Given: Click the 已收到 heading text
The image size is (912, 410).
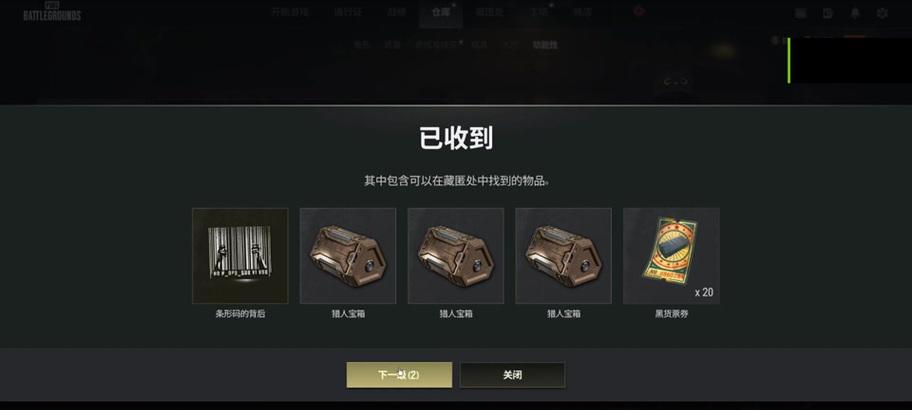Looking at the screenshot, I should pyautogui.click(x=456, y=138).
